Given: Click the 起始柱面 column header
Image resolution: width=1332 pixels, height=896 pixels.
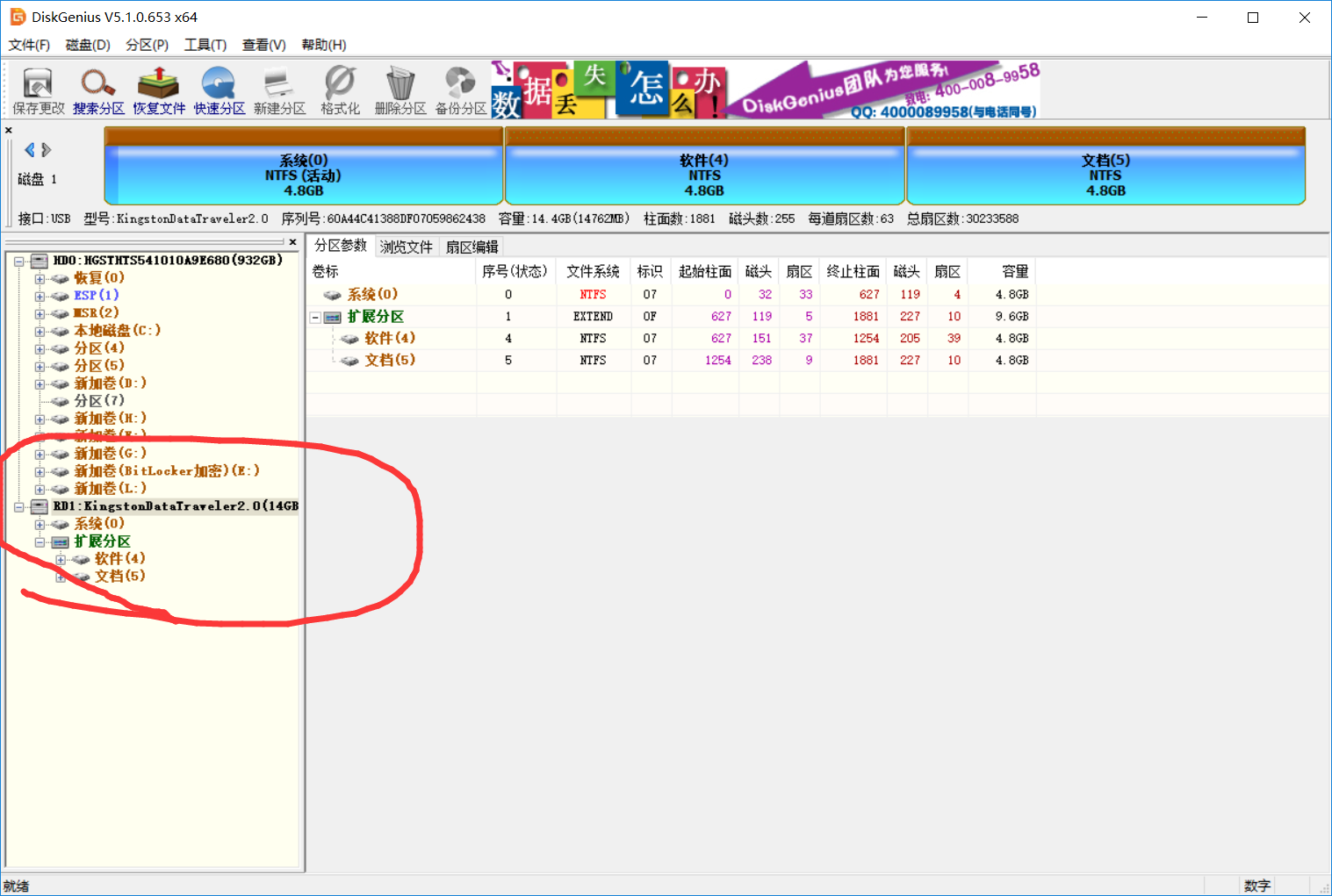Looking at the screenshot, I should click(x=705, y=272).
